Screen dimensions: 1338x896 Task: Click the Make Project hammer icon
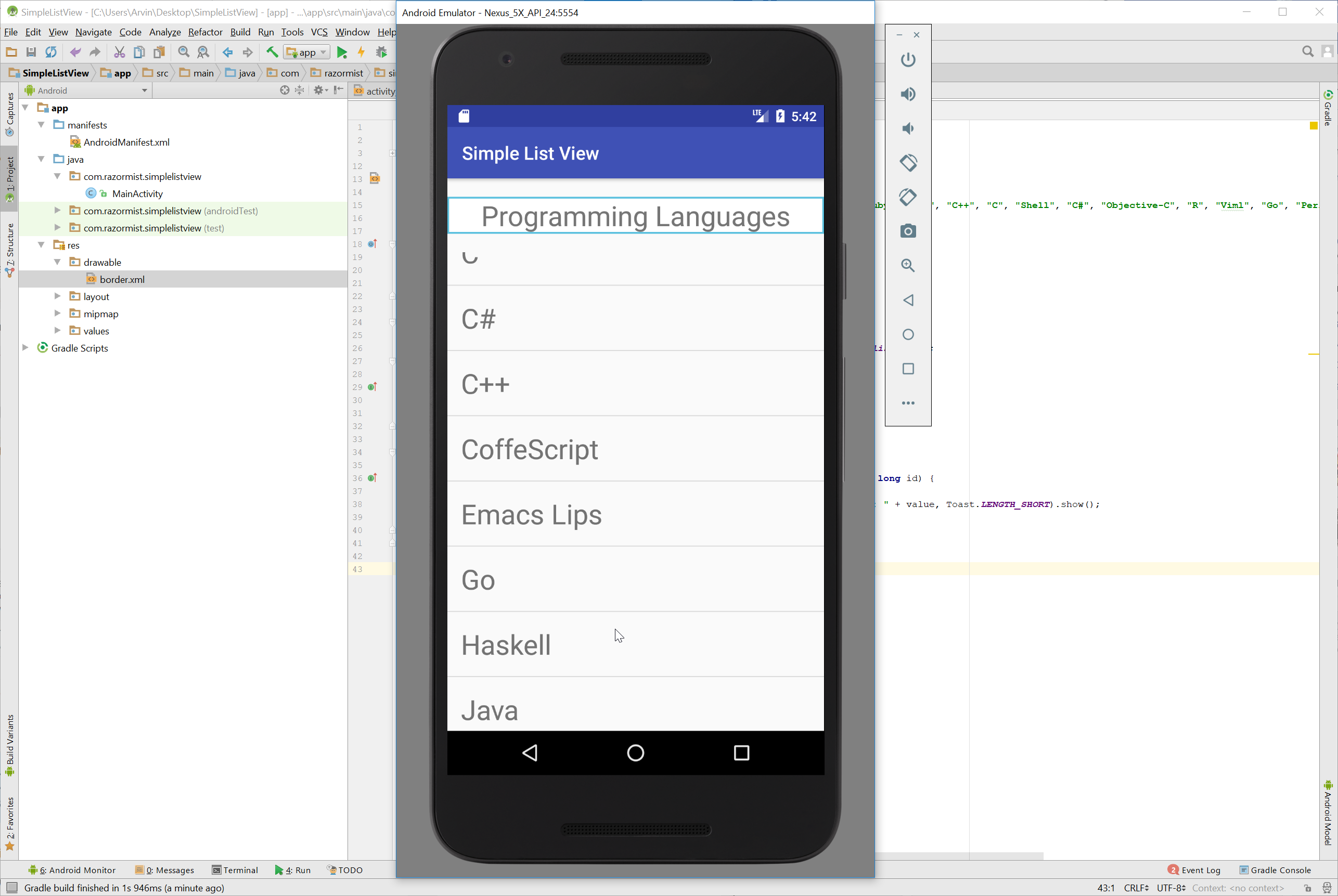coord(272,53)
